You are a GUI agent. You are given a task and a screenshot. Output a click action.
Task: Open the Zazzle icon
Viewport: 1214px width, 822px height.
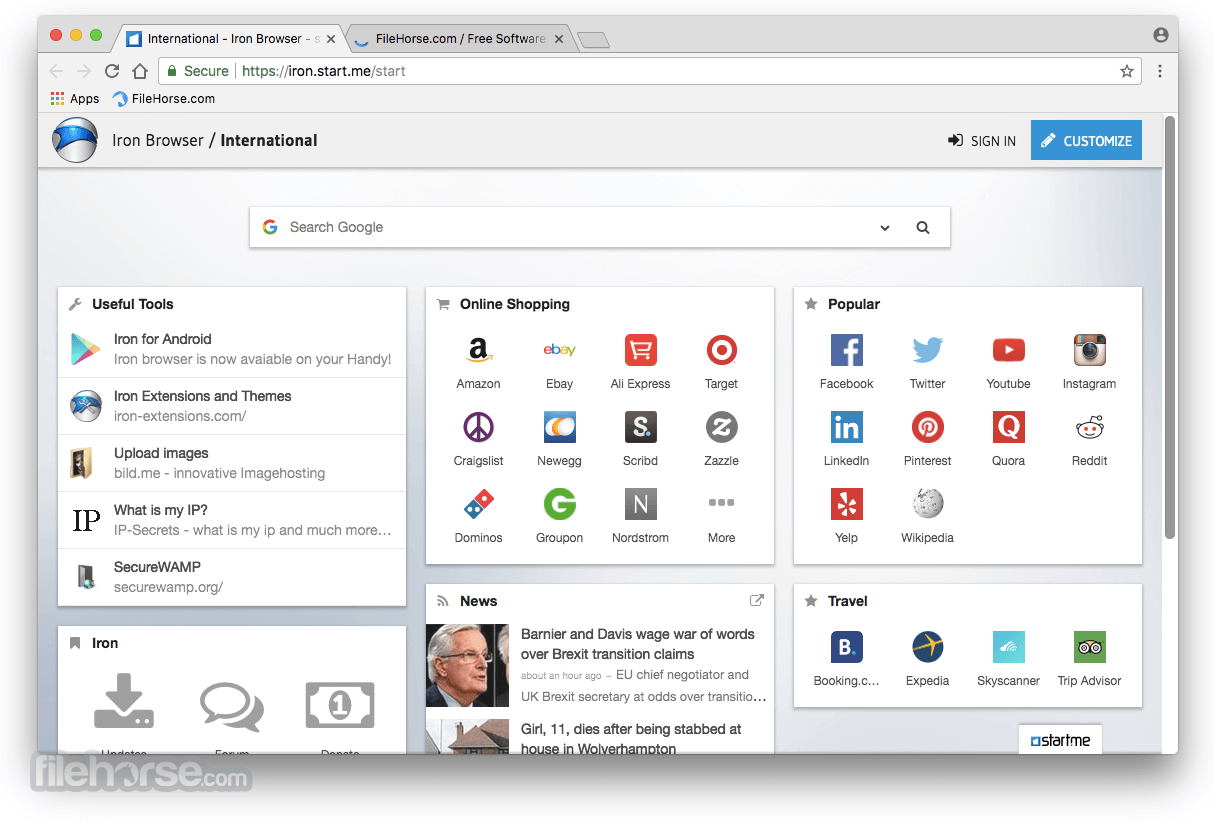pyautogui.click(x=721, y=427)
